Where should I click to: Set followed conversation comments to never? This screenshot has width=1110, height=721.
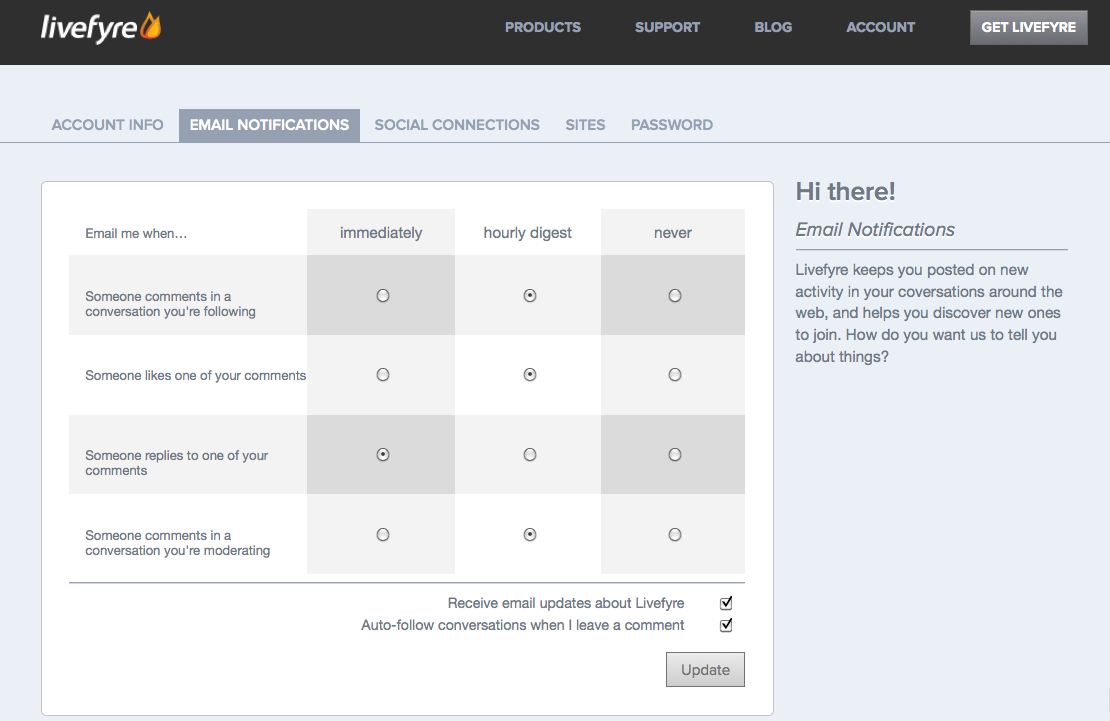pyautogui.click(x=675, y=296)
